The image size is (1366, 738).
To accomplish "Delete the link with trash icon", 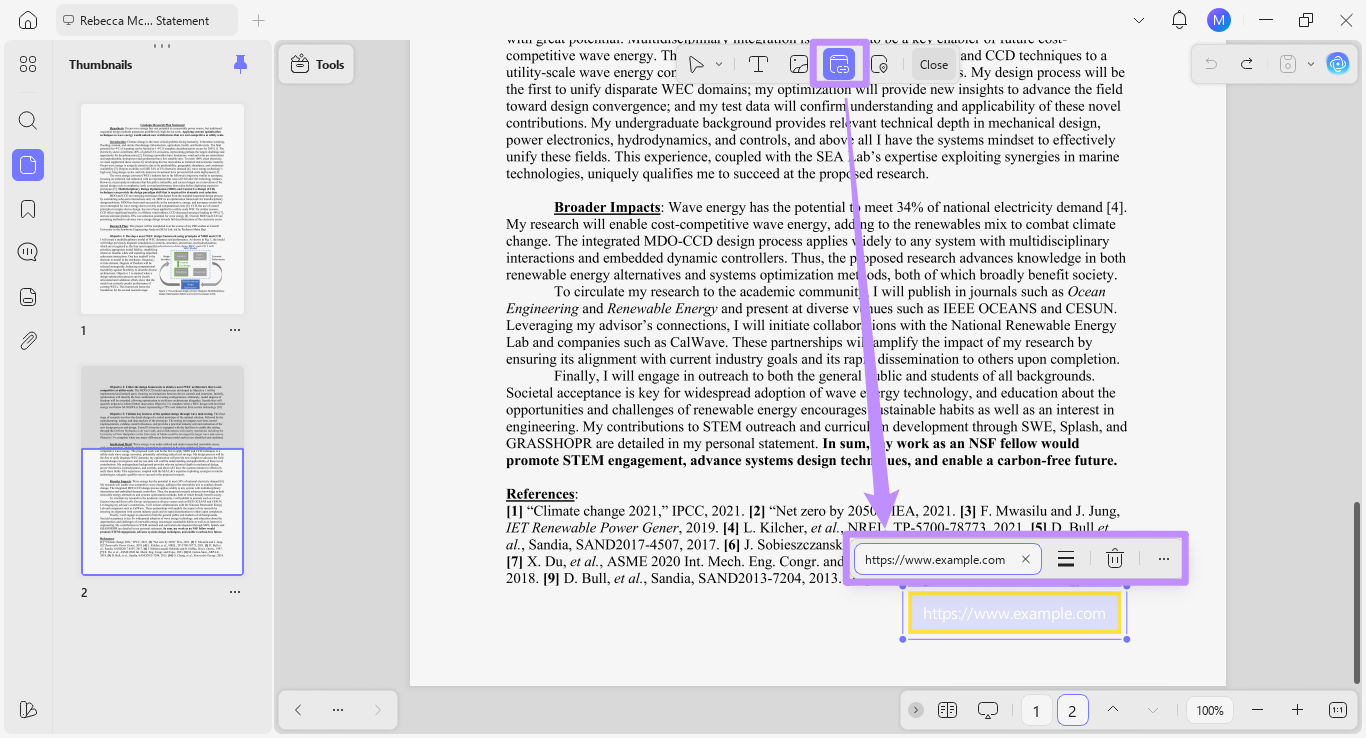I will coord(1114,559).
